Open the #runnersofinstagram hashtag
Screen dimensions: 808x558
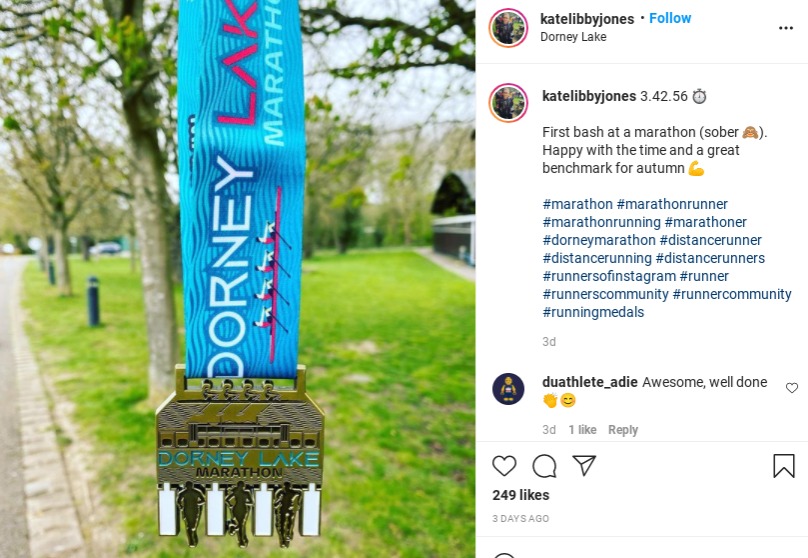coord(609,276)
